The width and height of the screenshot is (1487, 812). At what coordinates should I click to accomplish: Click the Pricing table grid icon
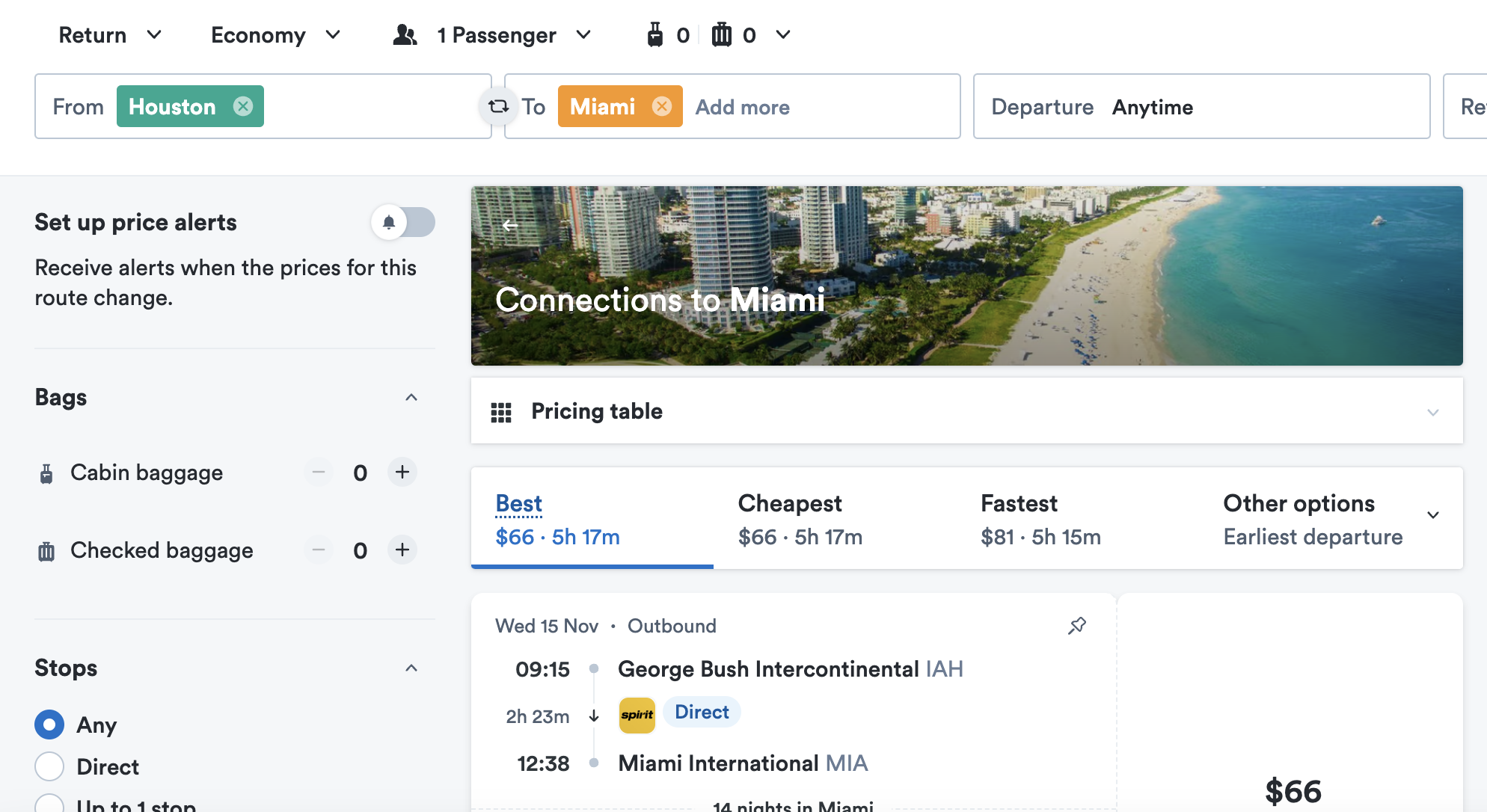(x=501, y=411)
